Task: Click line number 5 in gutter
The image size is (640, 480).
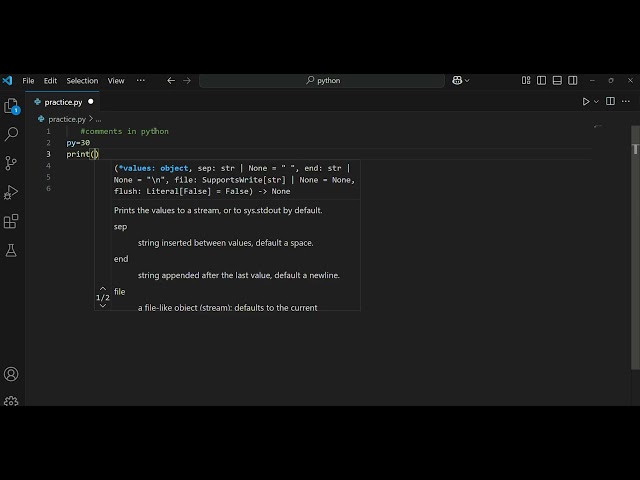Action: click(x=48, y=177)
